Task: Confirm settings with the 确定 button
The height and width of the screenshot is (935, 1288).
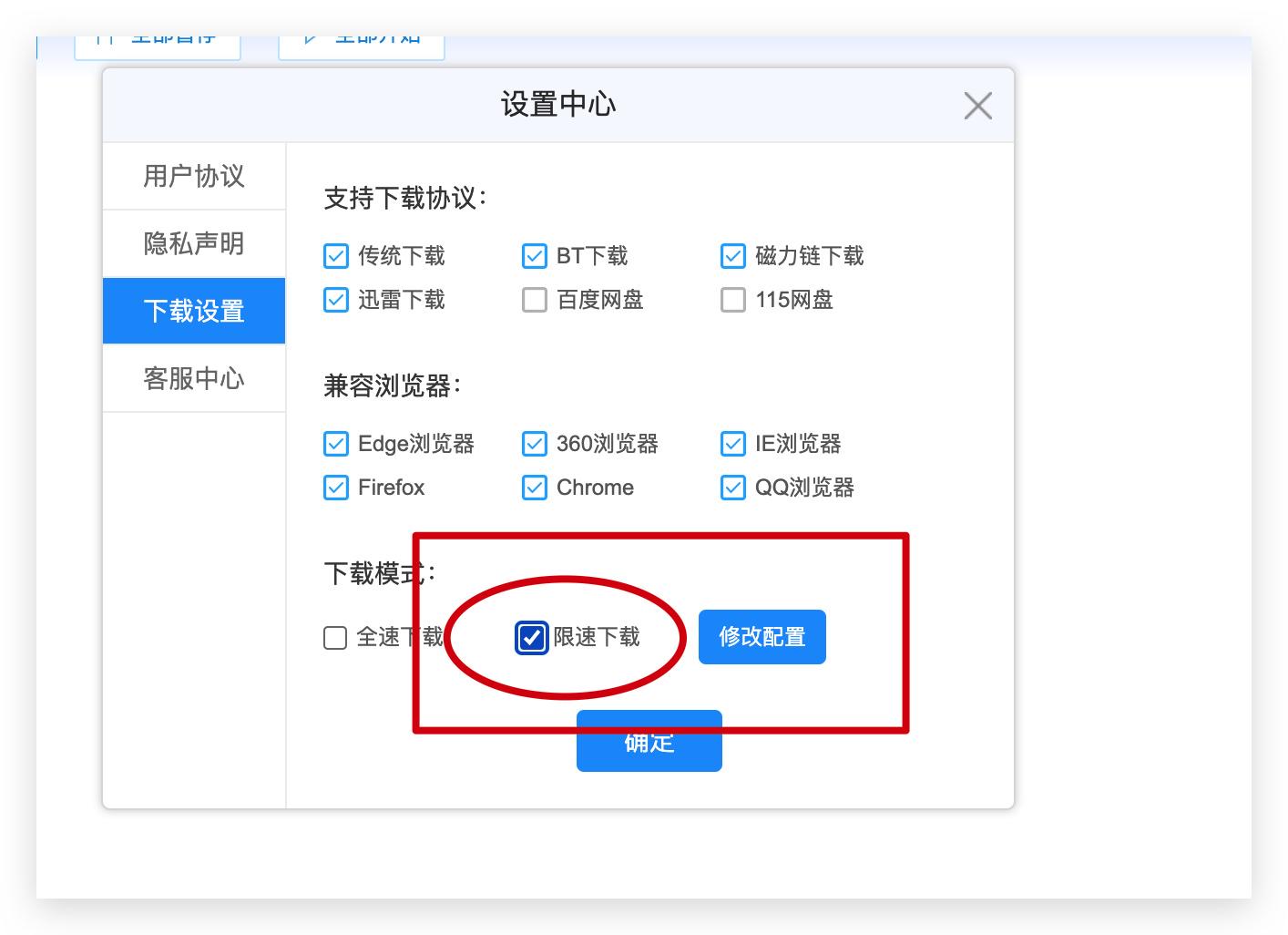Action: pos(649,741)
